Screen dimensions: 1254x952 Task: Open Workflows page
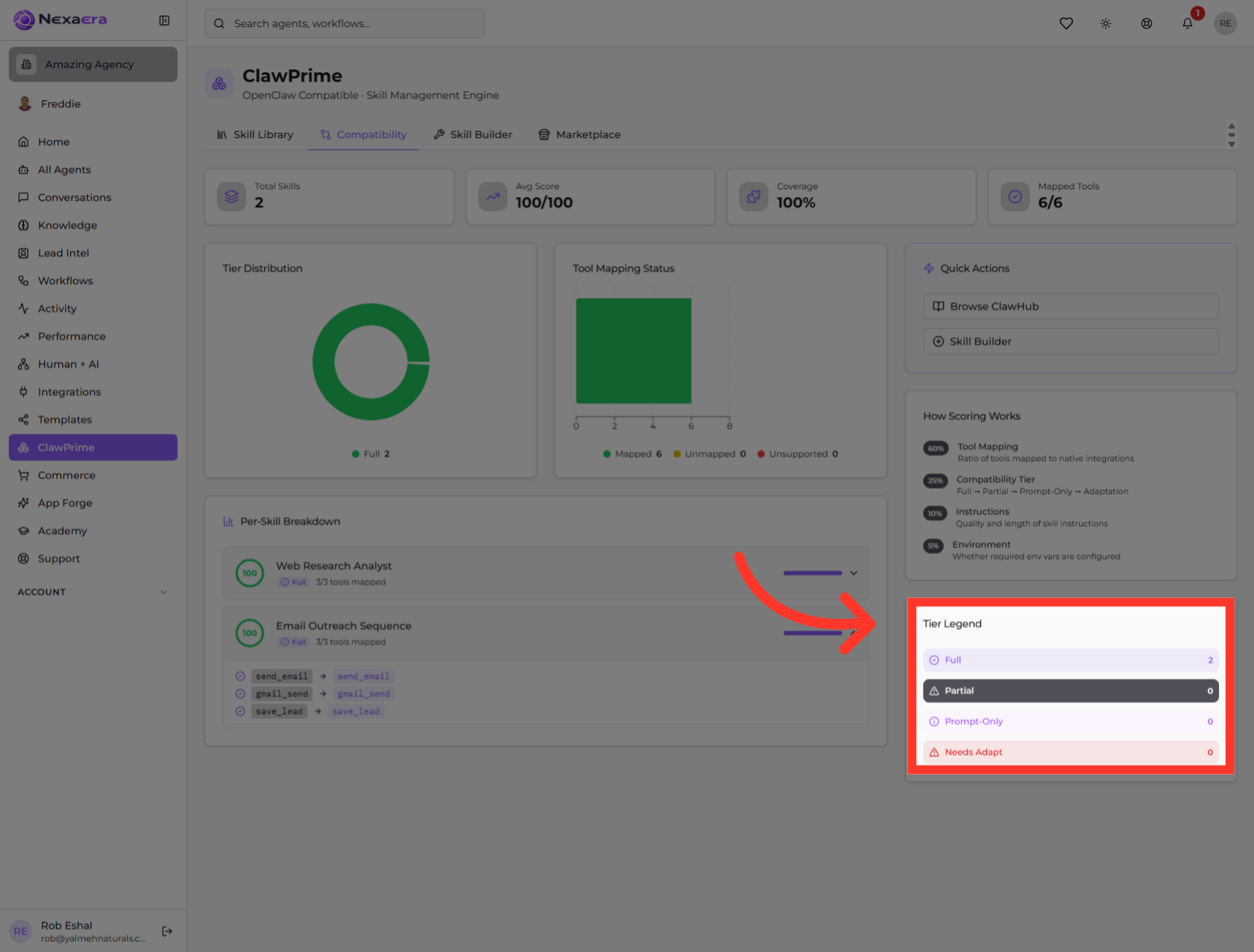click(x=93, y=280)
